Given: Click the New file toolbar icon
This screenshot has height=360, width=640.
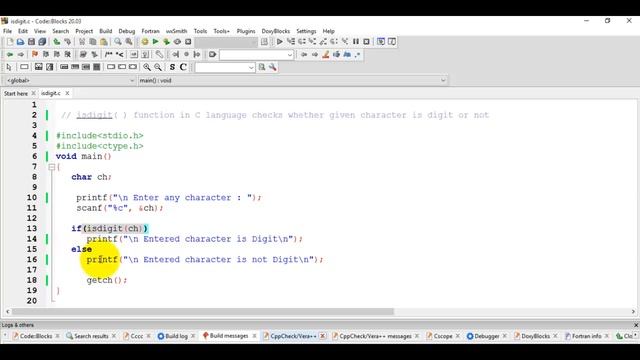Looking at the screenshot, I should [10, 42].
